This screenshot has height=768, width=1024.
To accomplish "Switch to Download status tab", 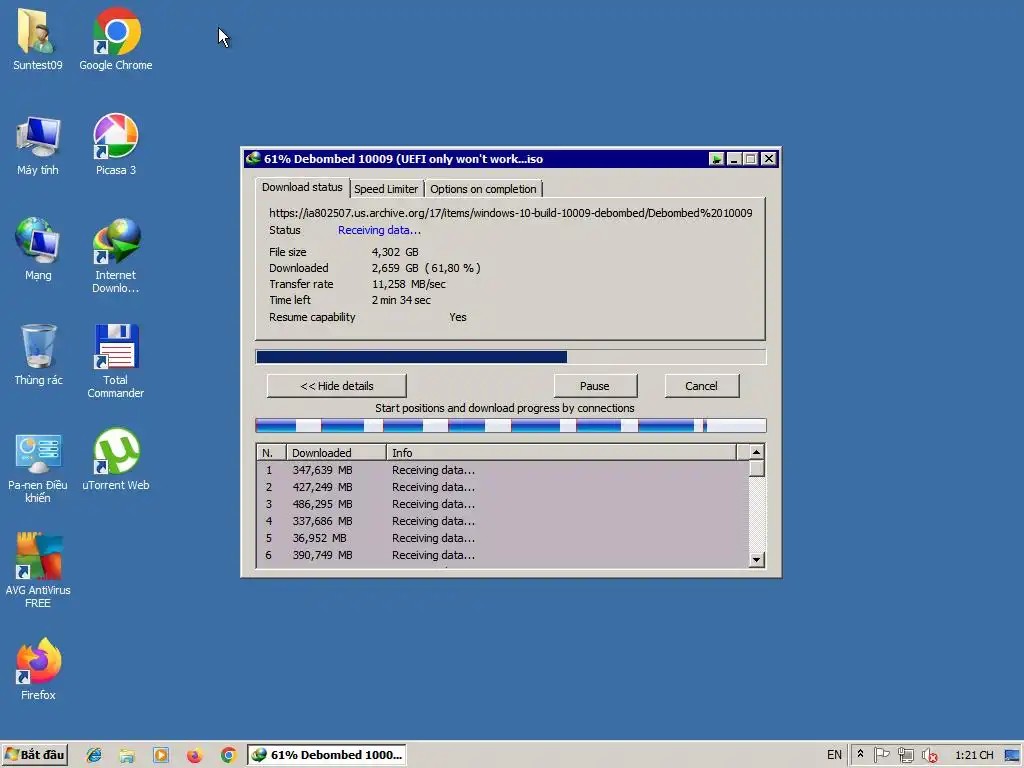I will pos(302,187).
